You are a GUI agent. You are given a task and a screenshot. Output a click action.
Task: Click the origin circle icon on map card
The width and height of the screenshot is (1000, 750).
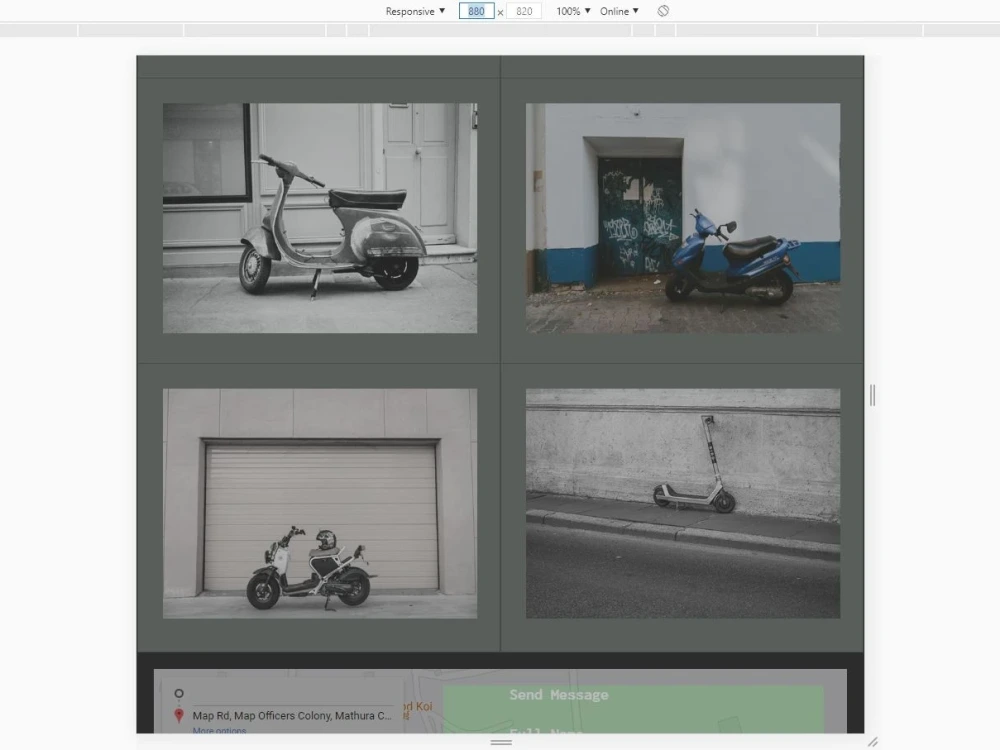pyautogui.click(x=179, y=693)
